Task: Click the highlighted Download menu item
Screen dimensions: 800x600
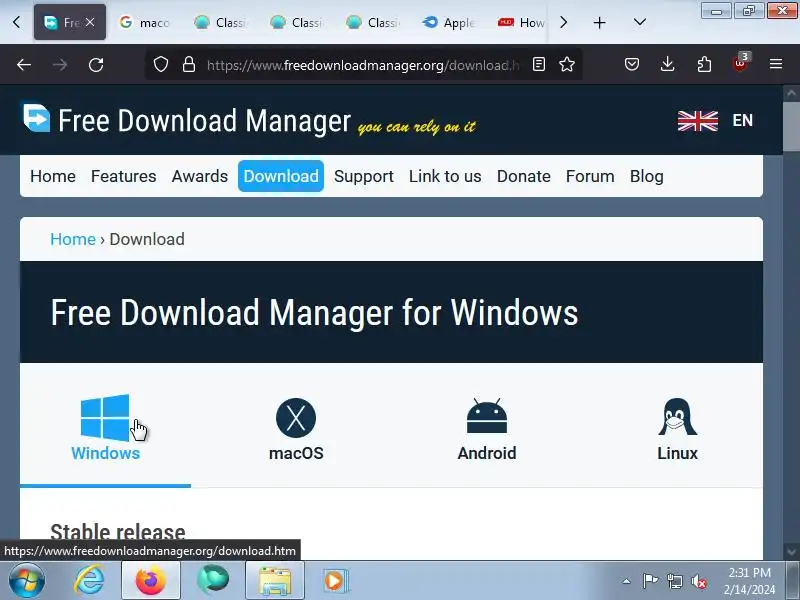Action: [281, 177]
